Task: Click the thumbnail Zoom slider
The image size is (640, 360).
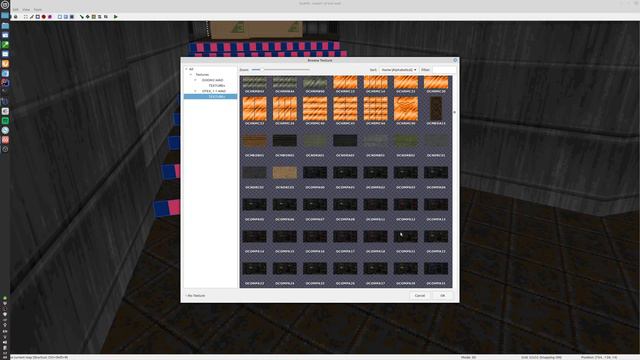Action: coord(280,70)
